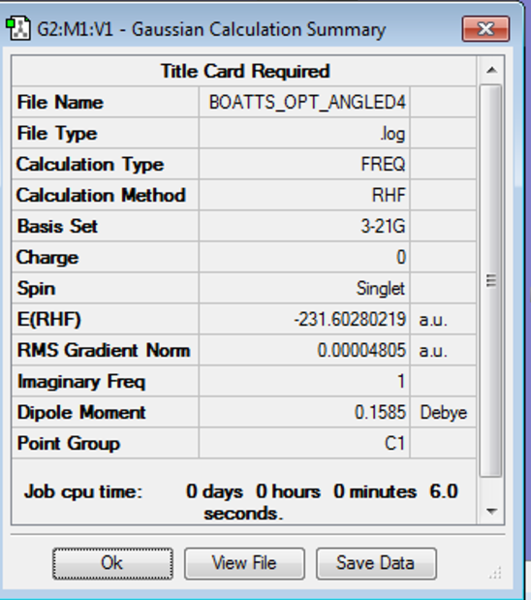The width and height of the screenshot is (531, 600).
Task: Select the file name BOATTS_OPT_ANGLED4
Action: [307, 102]
